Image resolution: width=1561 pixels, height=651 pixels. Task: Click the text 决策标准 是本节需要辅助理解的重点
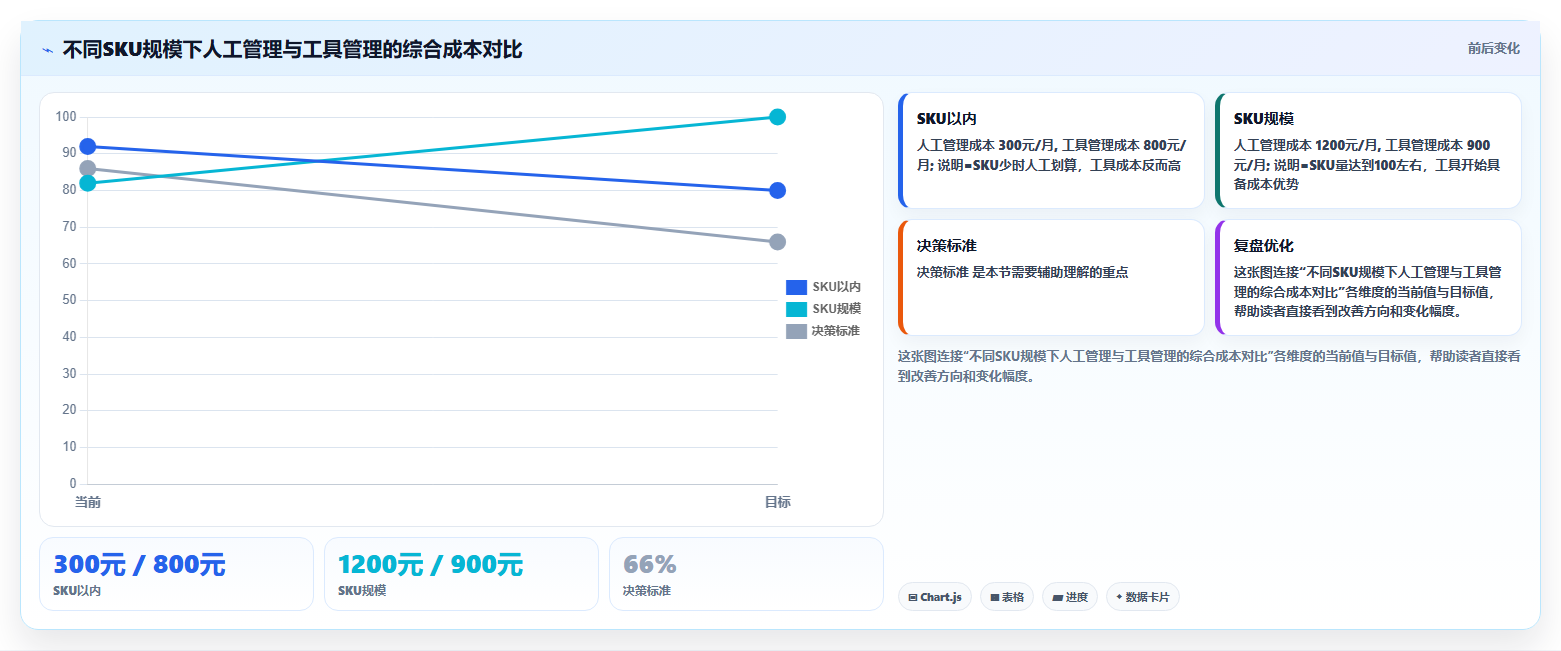pyautogui.click(x=1022, y=272)
